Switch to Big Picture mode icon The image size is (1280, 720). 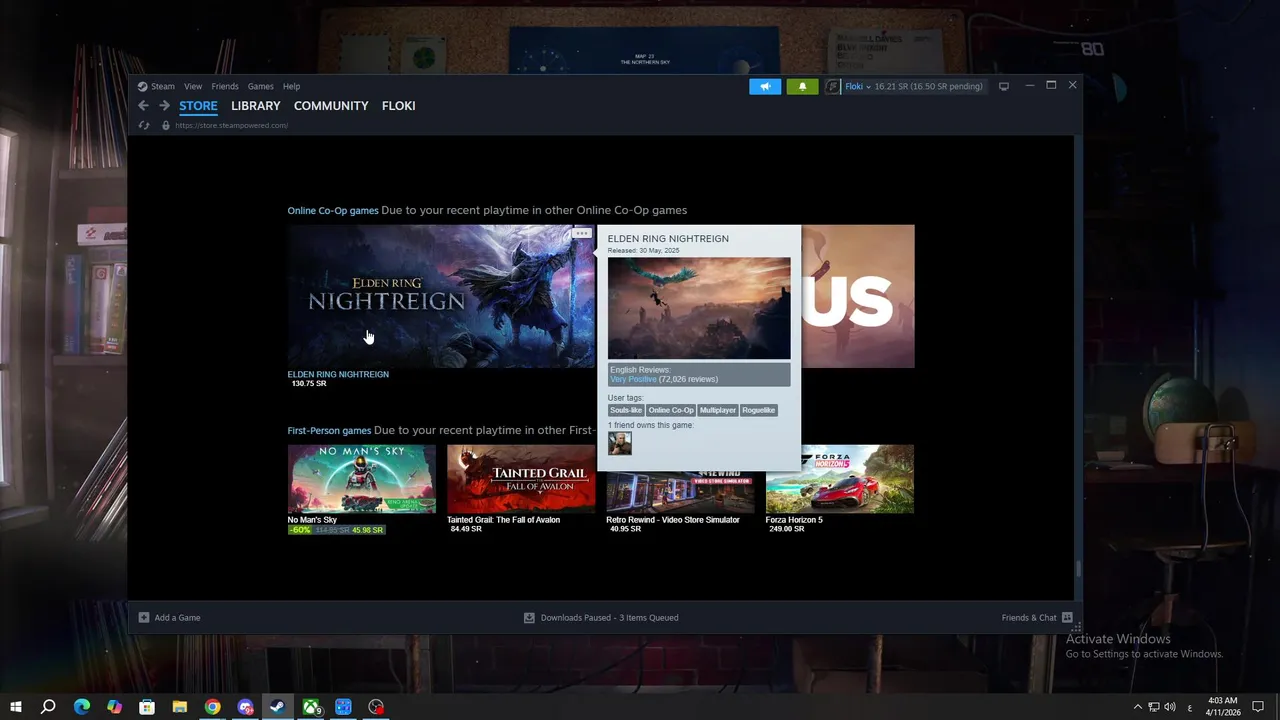tap(1004, 86)
